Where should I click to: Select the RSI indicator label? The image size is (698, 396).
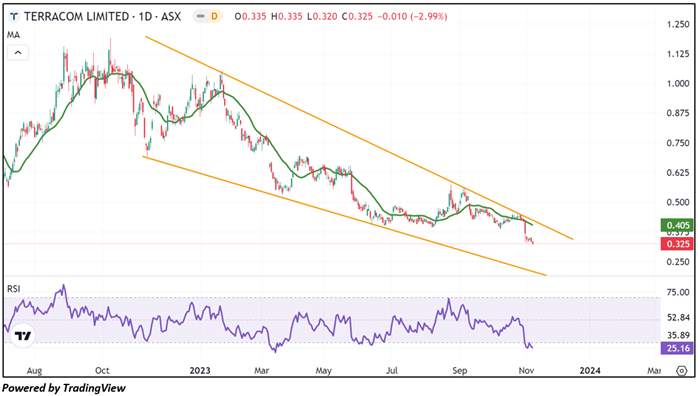(14, 289)
